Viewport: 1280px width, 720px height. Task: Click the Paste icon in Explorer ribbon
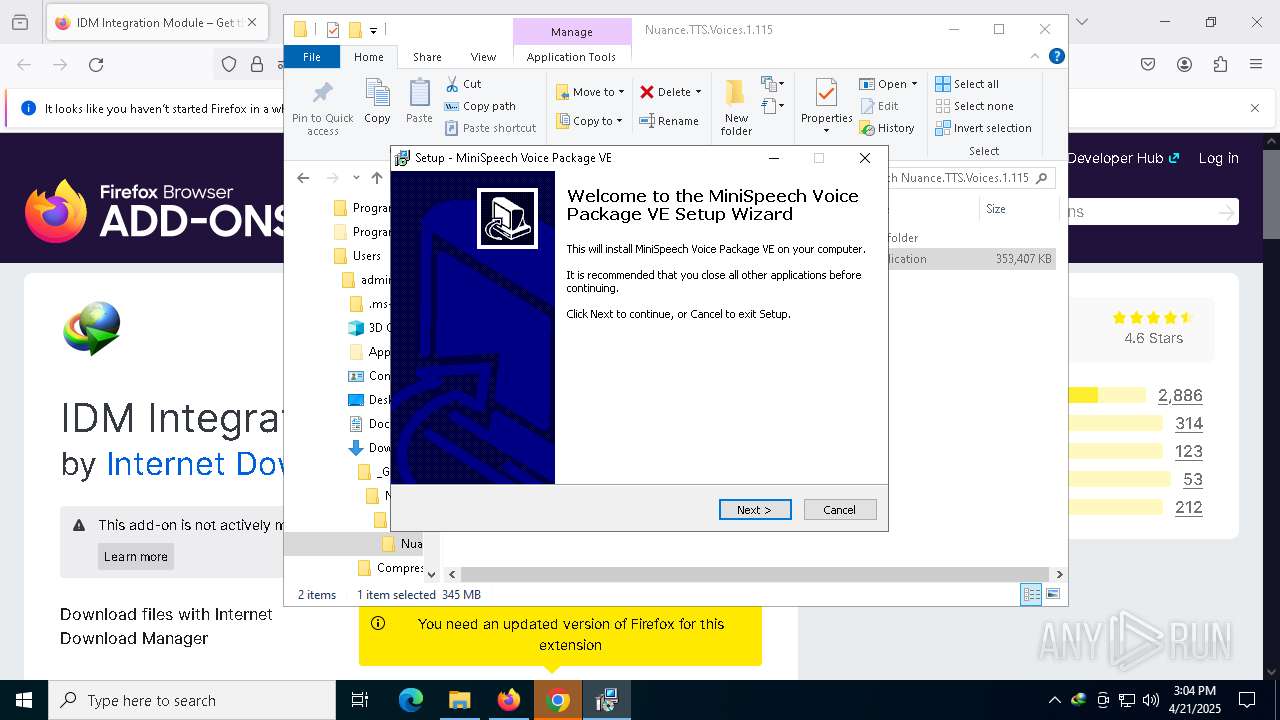click(x=419, y=102)
